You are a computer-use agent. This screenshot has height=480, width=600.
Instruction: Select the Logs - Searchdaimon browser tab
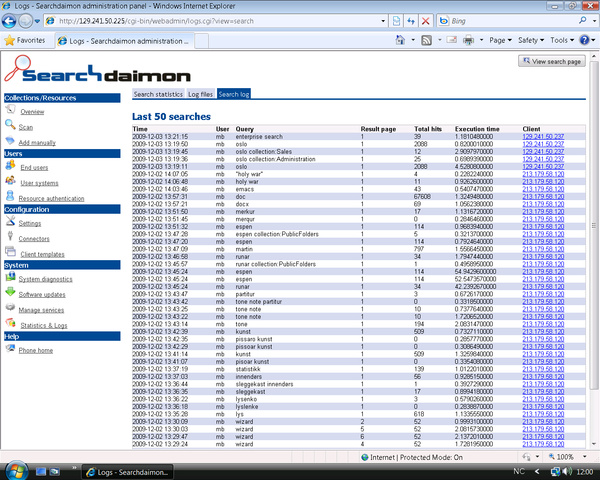(125, 41)
